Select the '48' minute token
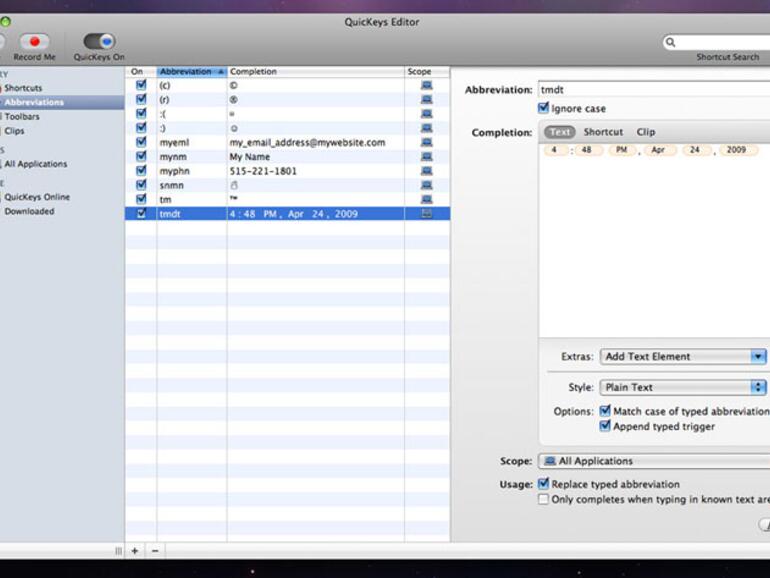Viewport: 770px width, 578px height. (587, 150)
